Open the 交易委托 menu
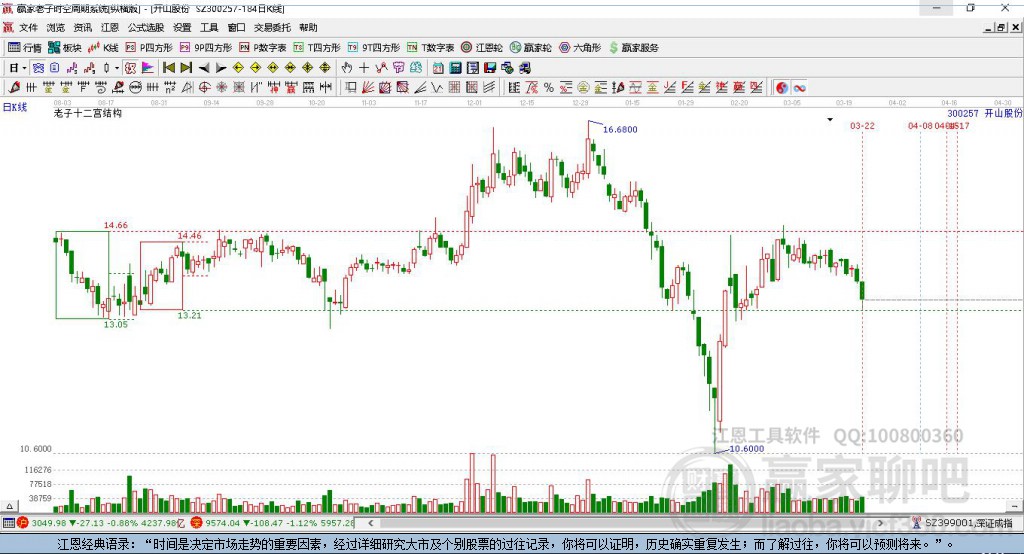The height and width of the screenshot is (554, 1024). coord(272,27)
